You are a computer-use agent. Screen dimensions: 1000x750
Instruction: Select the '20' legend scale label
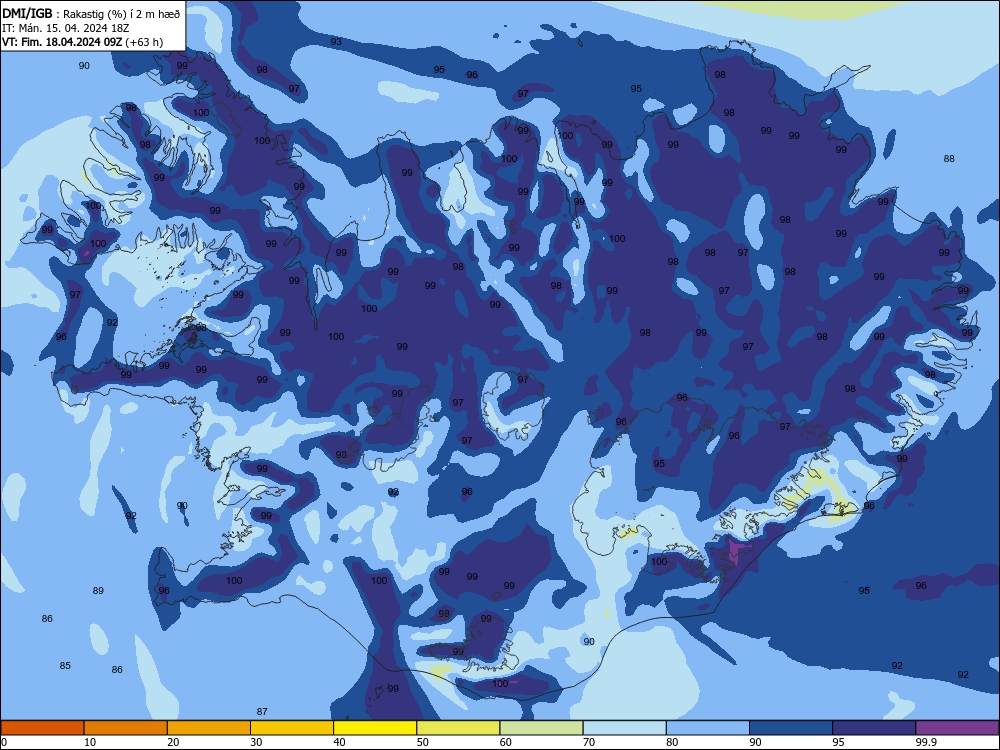[173, 742]
